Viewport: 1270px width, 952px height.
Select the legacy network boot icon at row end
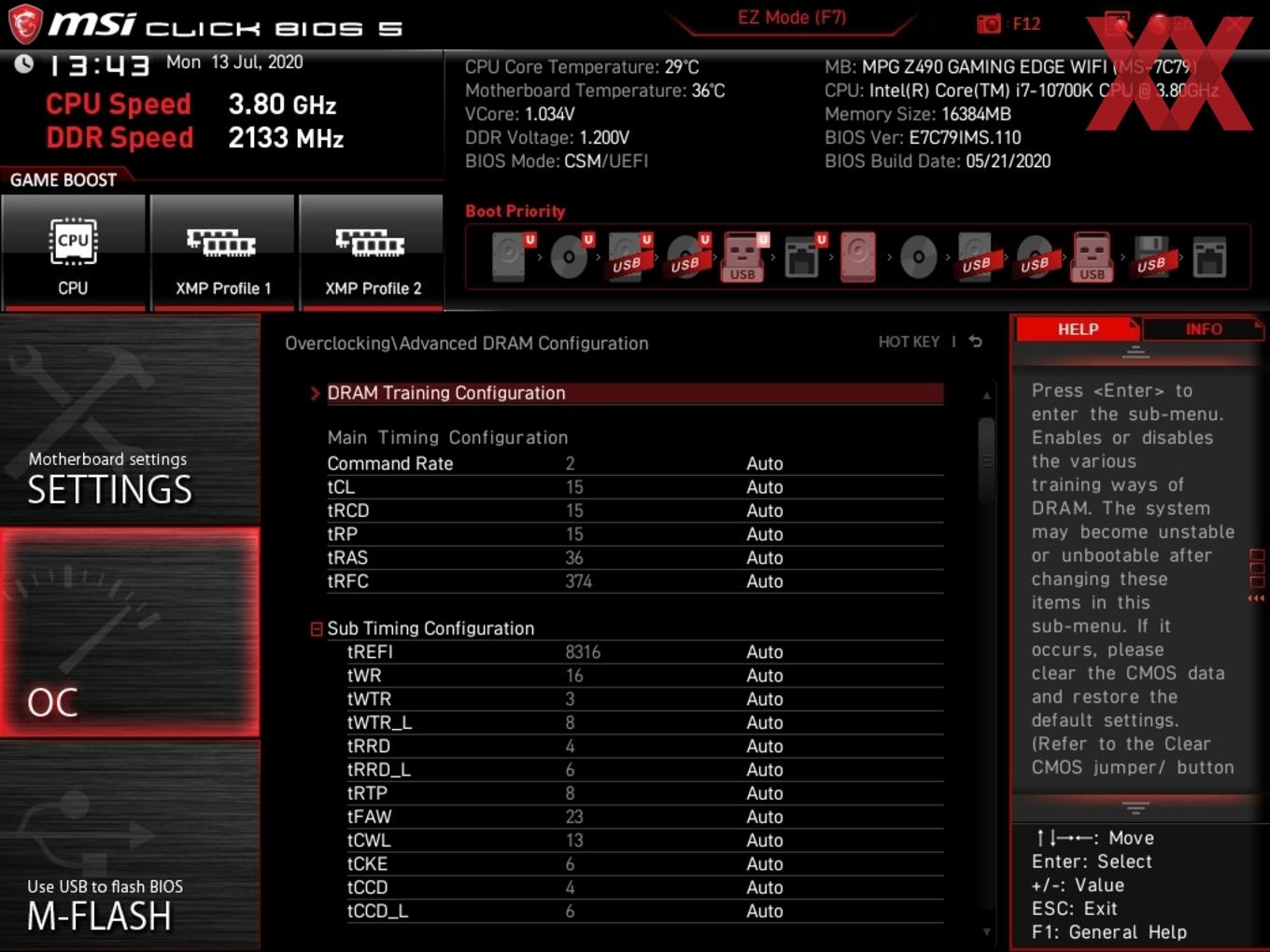point(1209,257)
